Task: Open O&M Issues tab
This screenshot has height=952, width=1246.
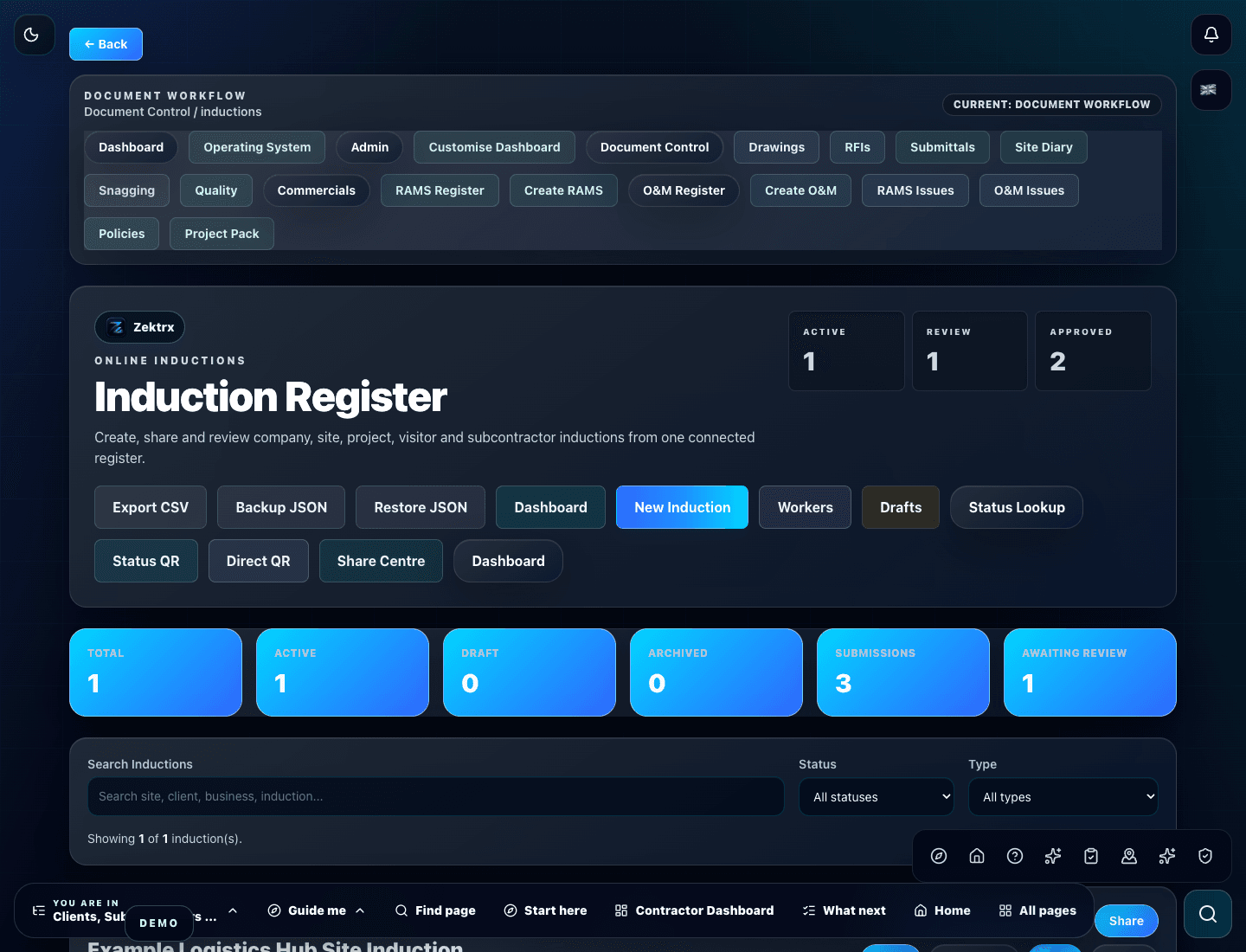Action: click(x=1029, y=190)
